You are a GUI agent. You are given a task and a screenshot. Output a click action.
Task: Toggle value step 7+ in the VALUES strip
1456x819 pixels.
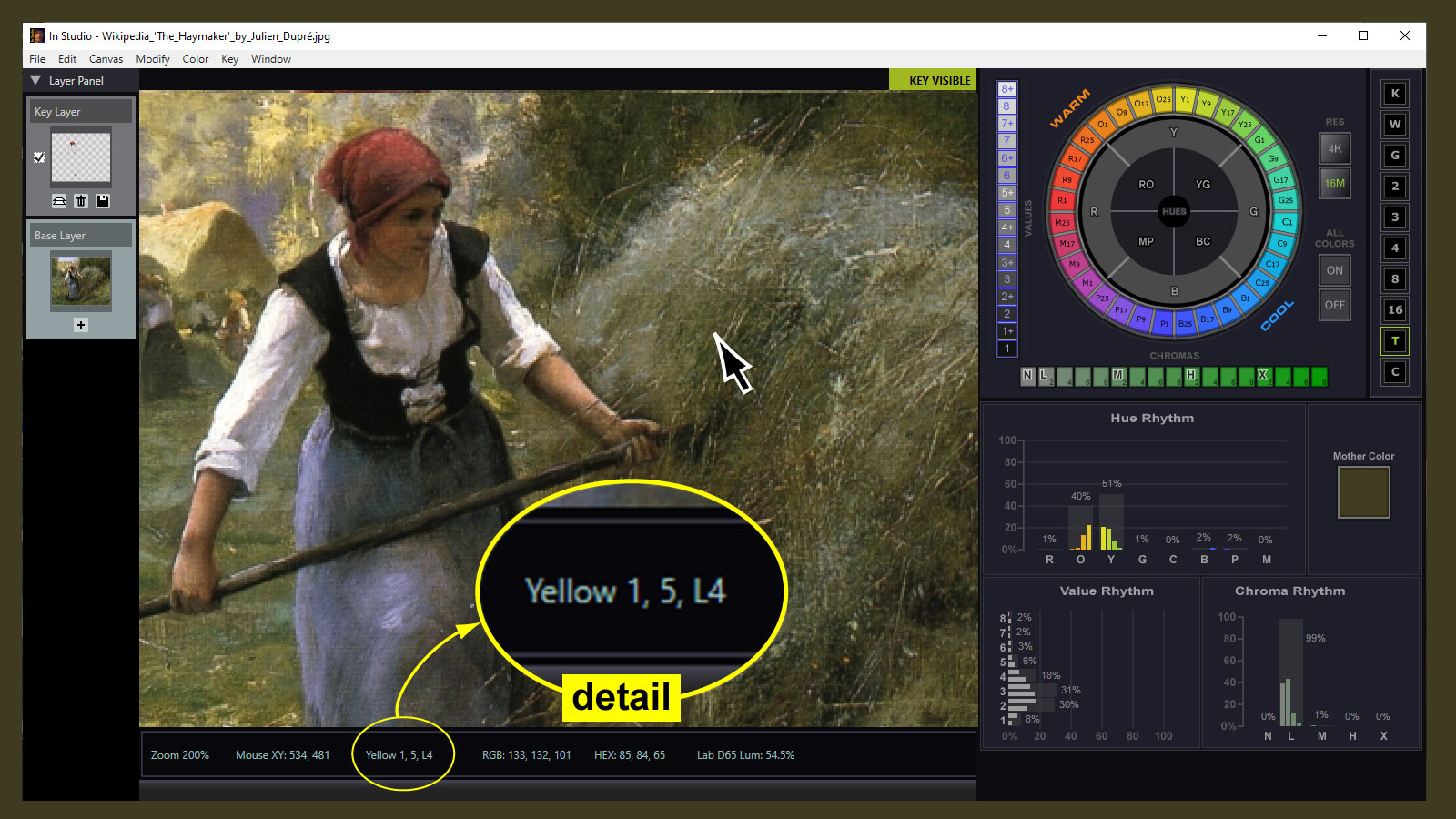1007,124
